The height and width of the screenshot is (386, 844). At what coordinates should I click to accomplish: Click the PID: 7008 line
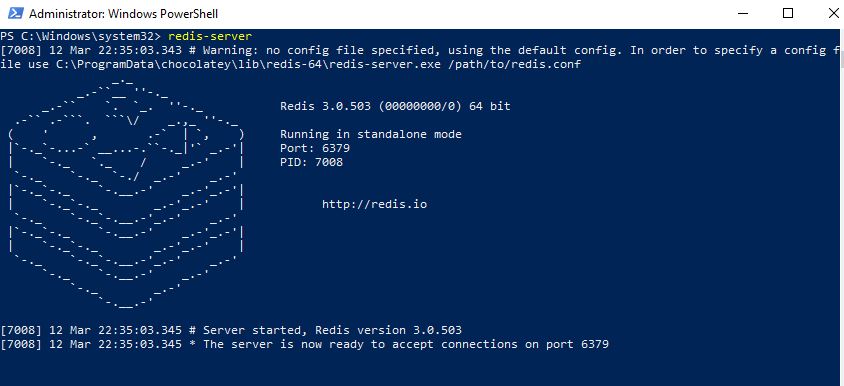pyautogui.click(x=311, y=162)
